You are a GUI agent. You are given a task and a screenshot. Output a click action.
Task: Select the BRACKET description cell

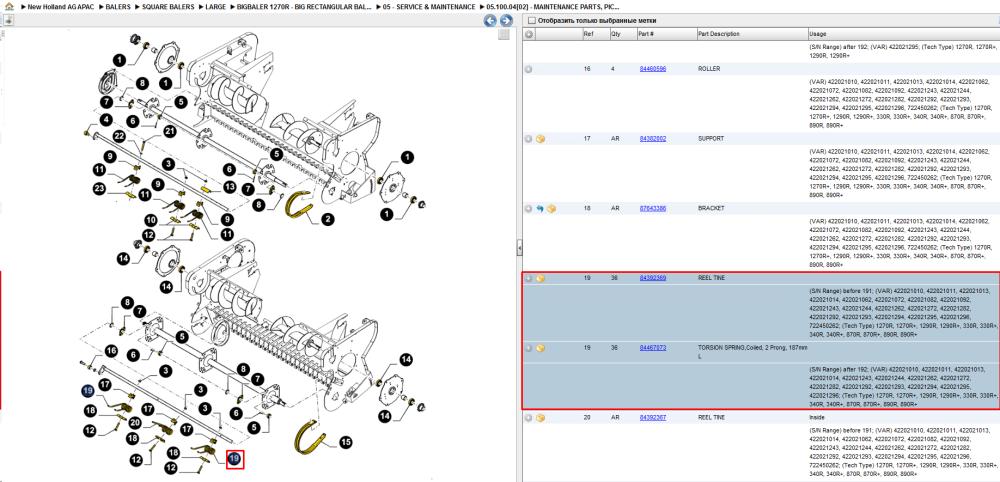[x=711, y=208]
